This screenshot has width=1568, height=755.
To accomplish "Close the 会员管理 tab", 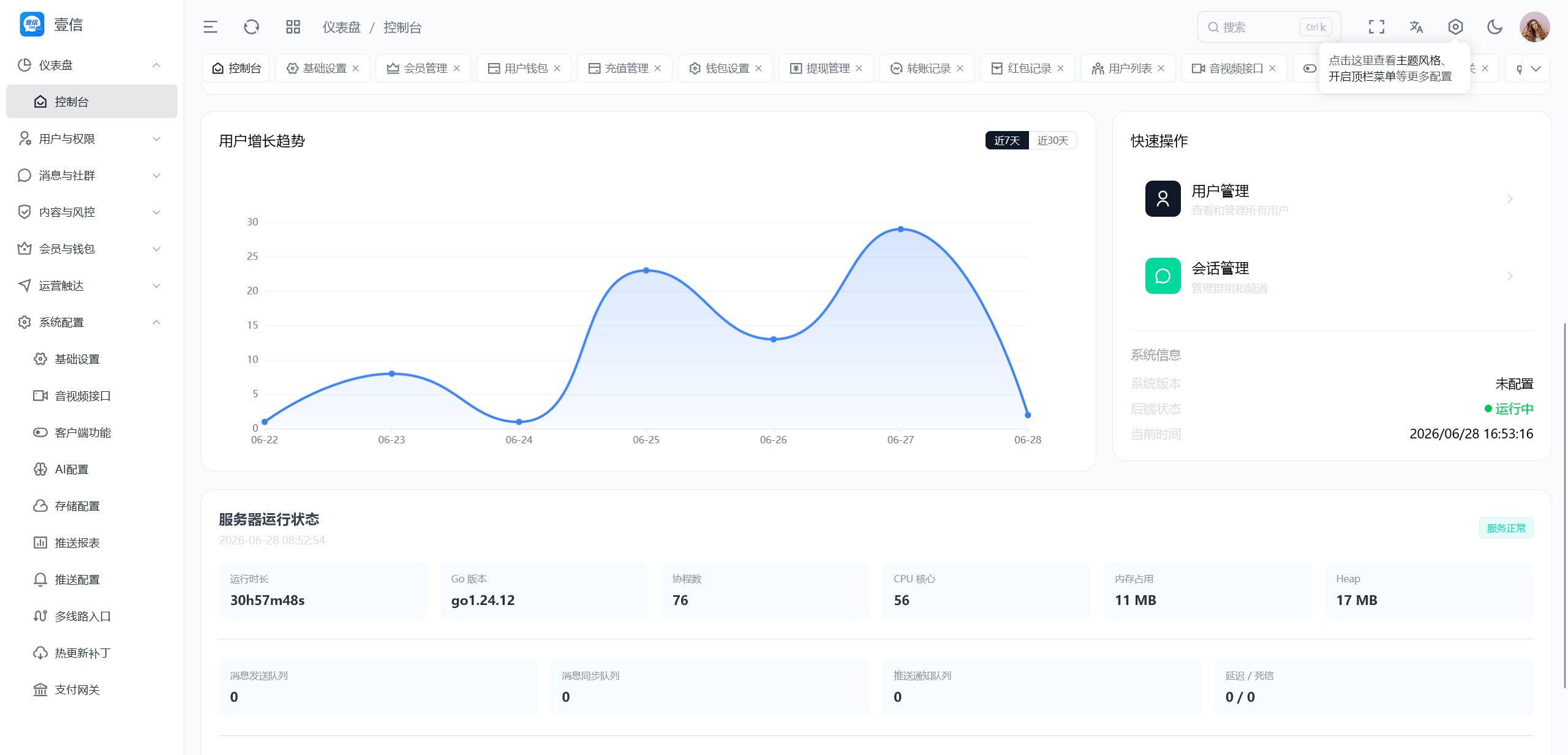I will (456, 69).
